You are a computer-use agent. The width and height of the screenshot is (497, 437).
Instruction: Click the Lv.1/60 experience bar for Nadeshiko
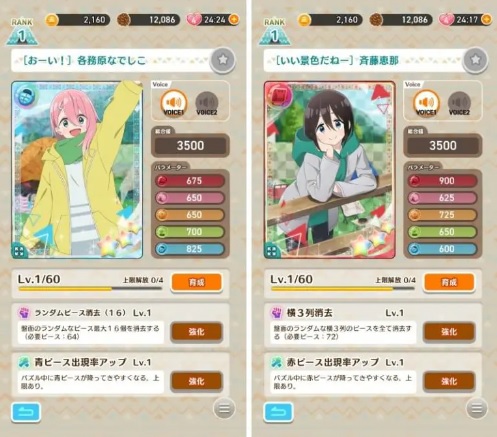tap(90, 289)
